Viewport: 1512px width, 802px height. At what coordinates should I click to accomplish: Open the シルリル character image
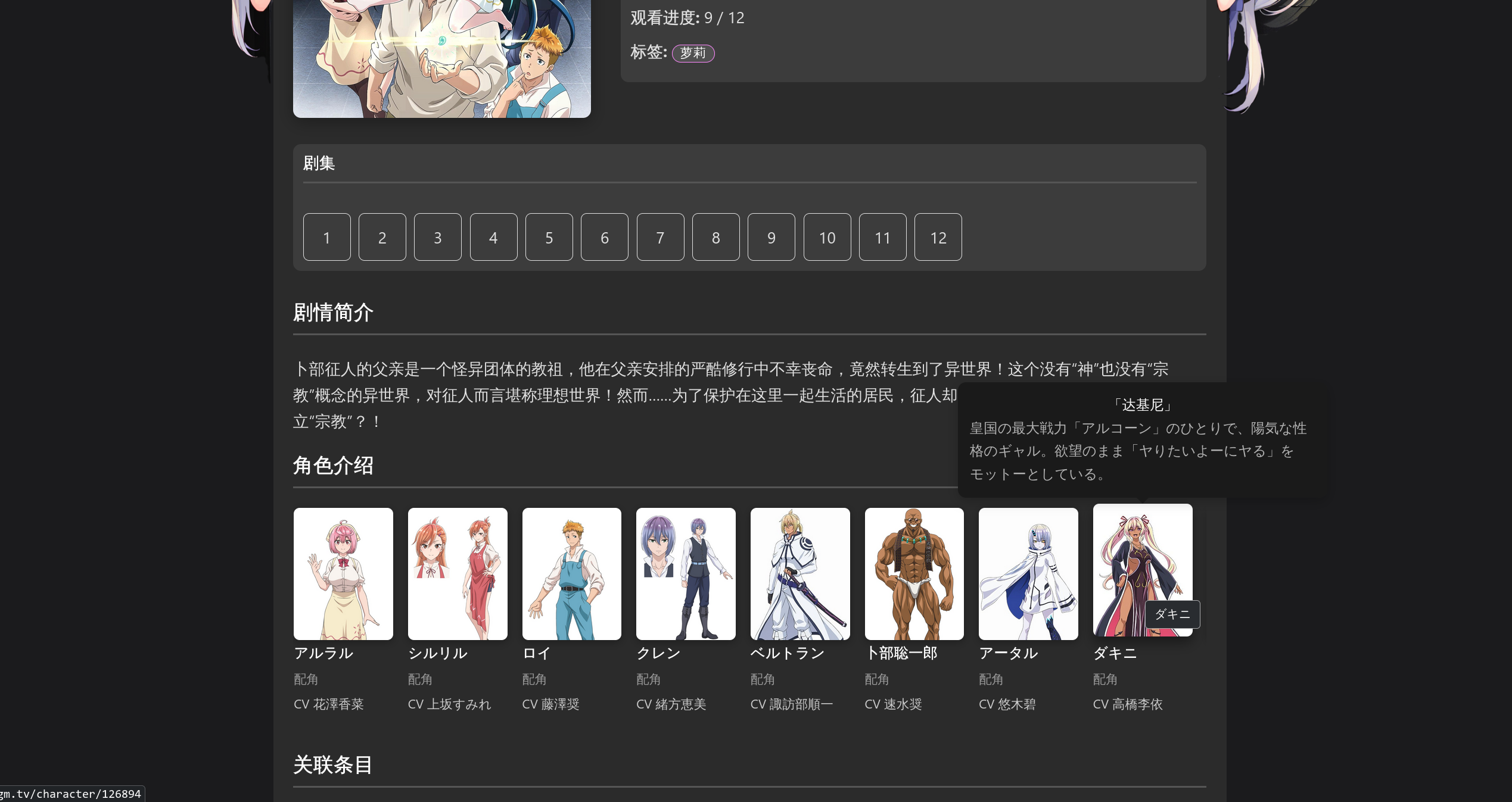[x=458, y=573]
